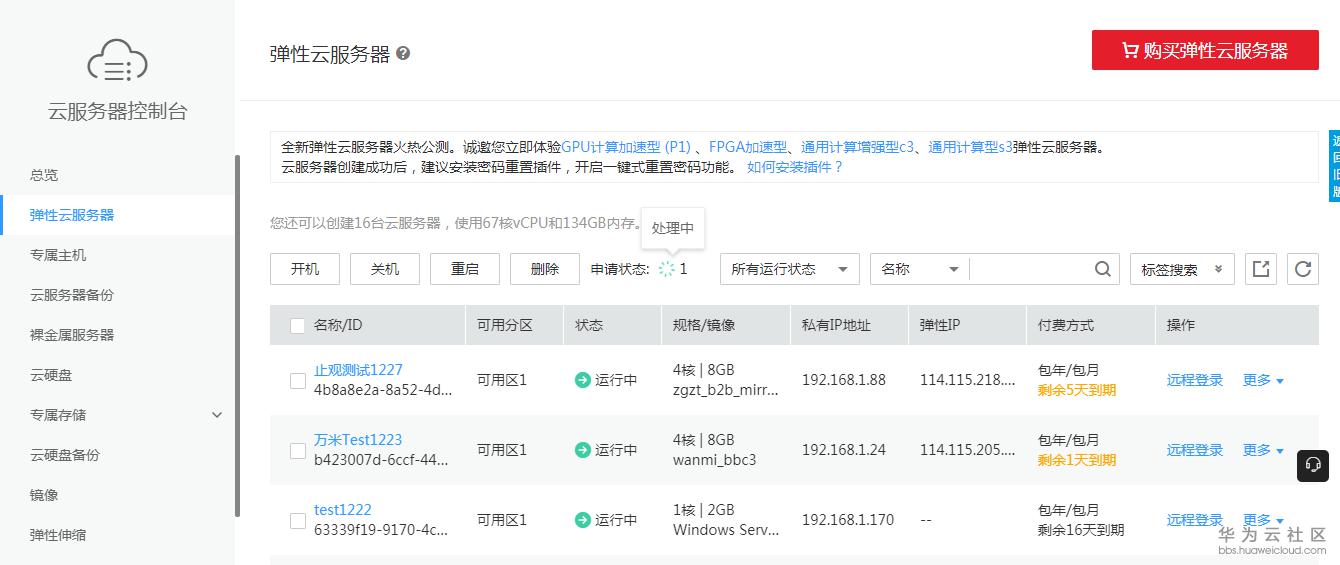Open the 通用计算增强型c3 link
1340x565 pixels.
pyautogui.click(x=858, y=147)
